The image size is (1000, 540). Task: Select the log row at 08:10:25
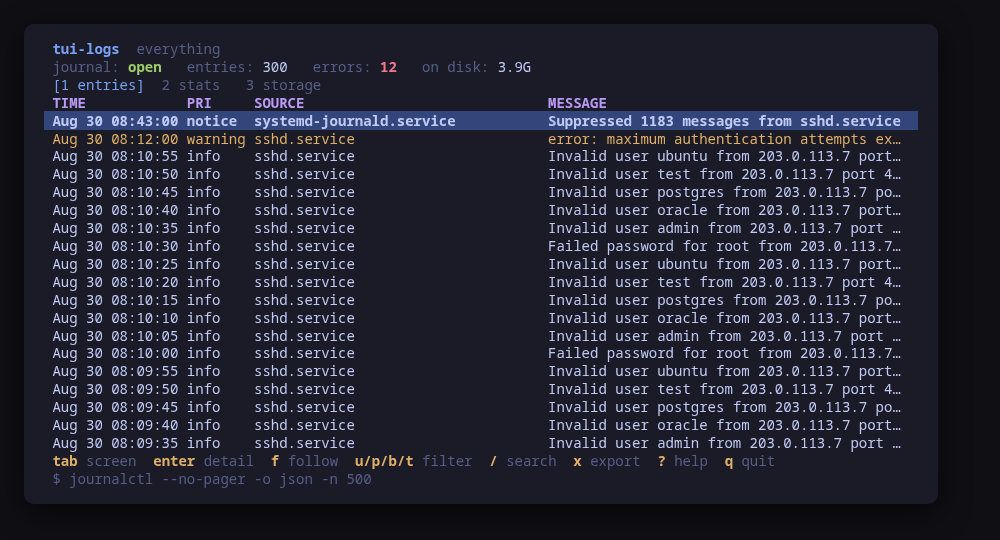[481, 264]
